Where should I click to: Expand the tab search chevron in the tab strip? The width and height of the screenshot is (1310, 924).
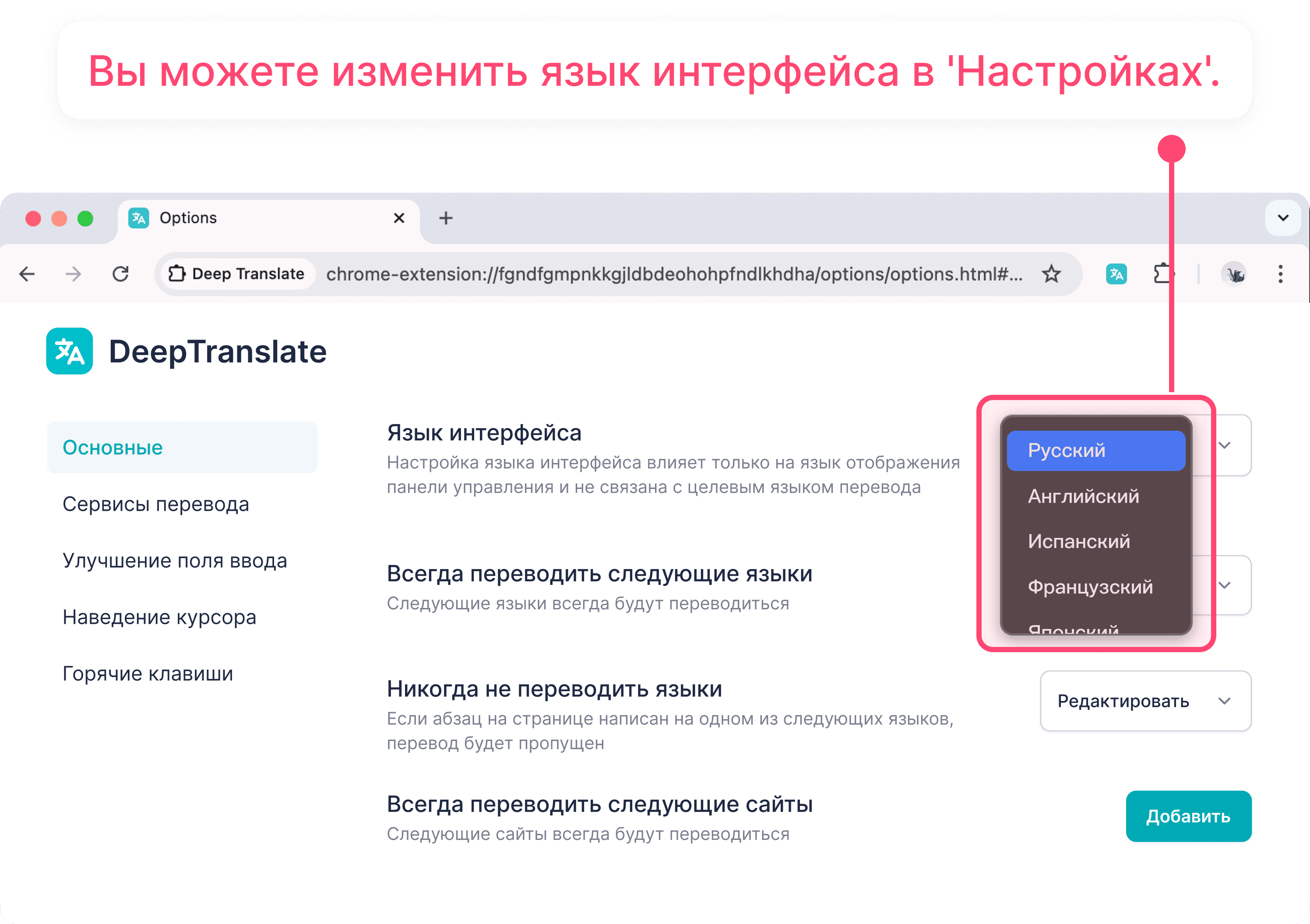click(1283, 218)
